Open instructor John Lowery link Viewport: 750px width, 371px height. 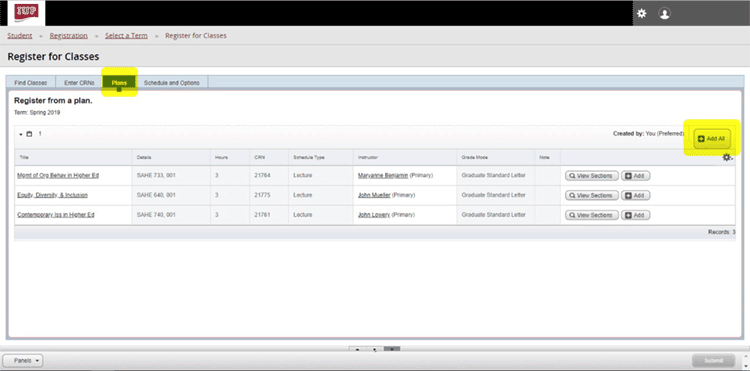(374, 215)
